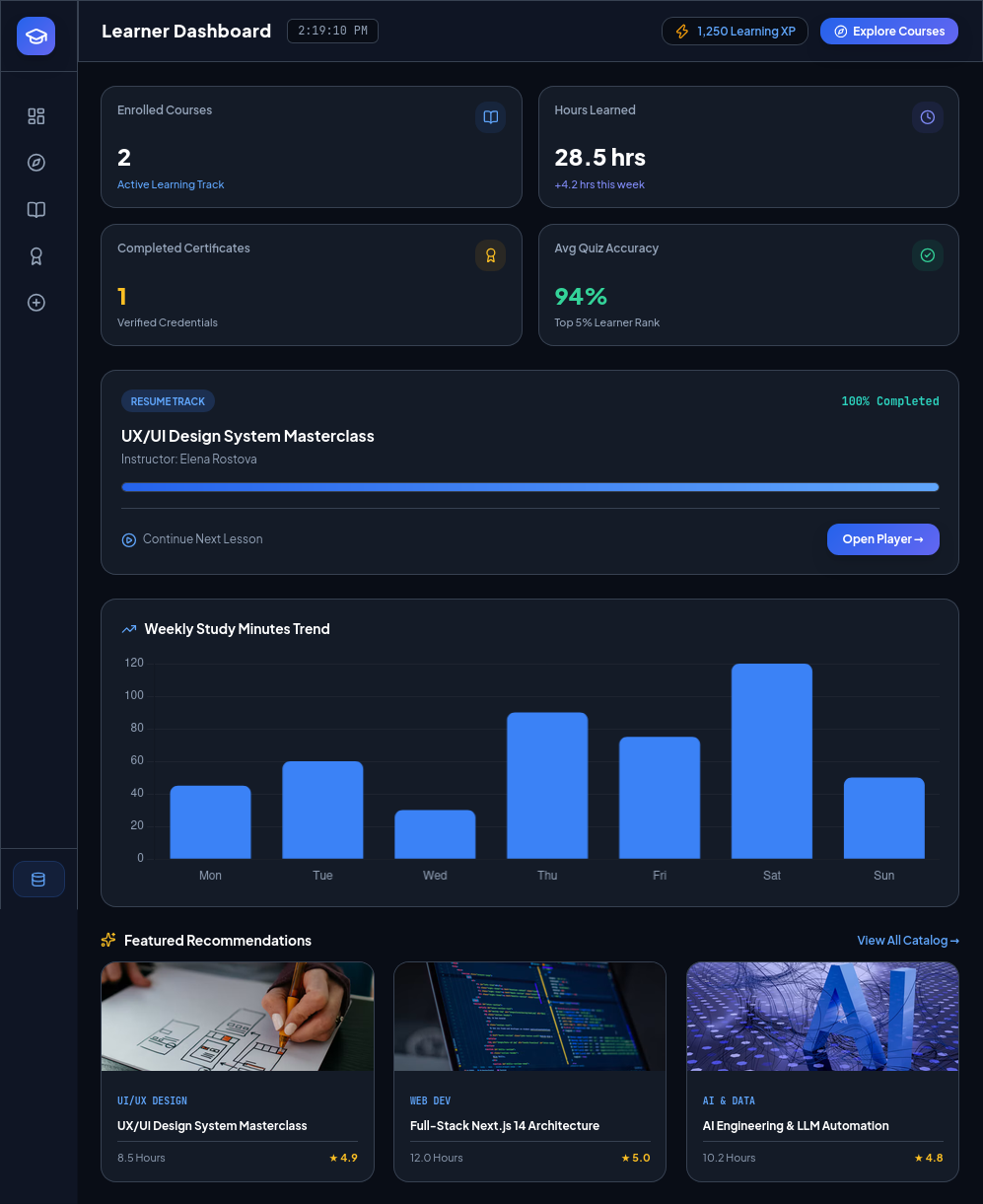983x1204 pixels.
Task: Click the 5.0 star rating
Action: click(x=636, y=1158)
